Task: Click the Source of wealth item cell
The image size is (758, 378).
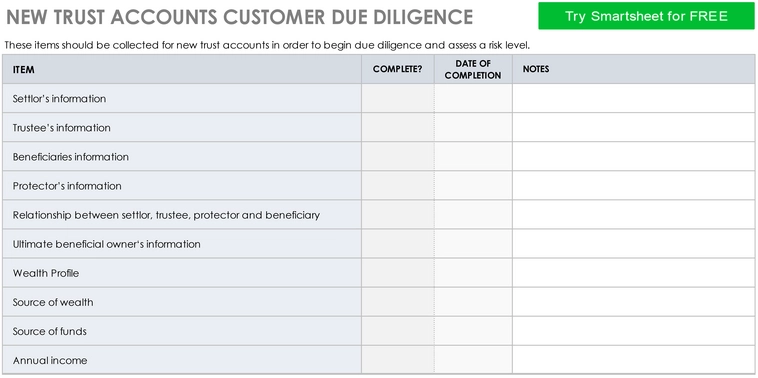Action: coord(182,302)
